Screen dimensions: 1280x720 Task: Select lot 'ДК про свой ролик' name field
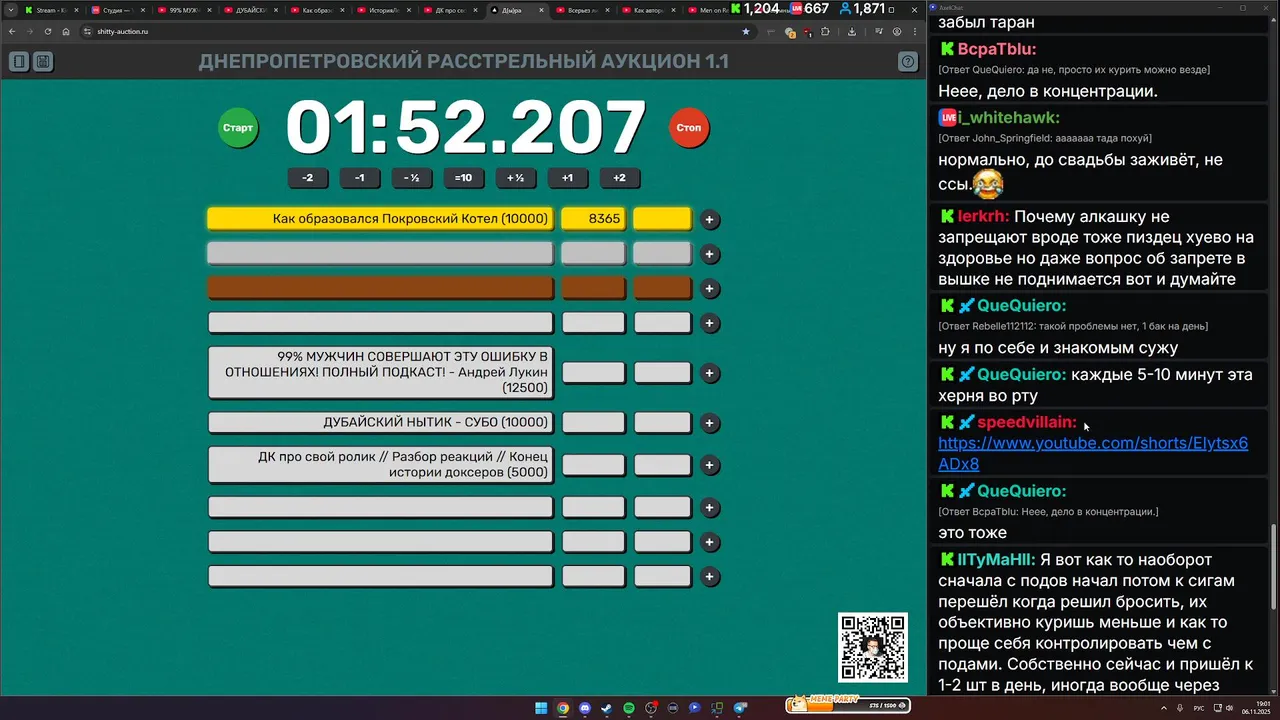pyautogui.click(x=380, y=465)
